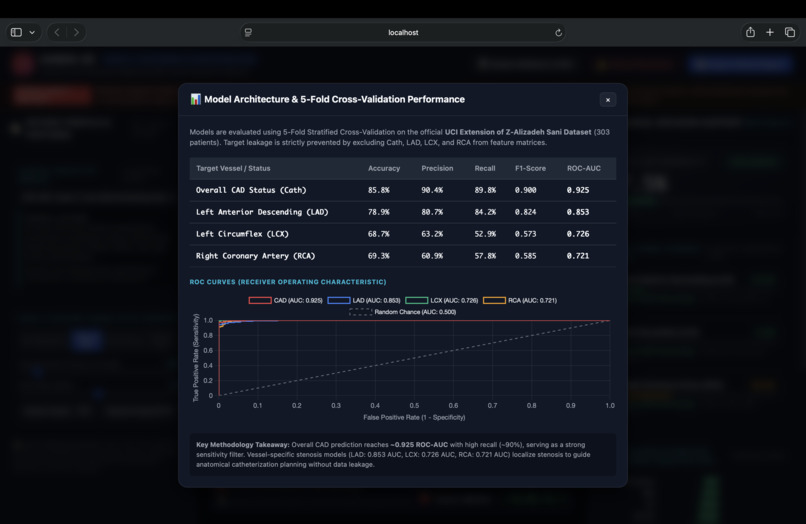Open the Share icon in Safari toolbar

tap(750, 32)
